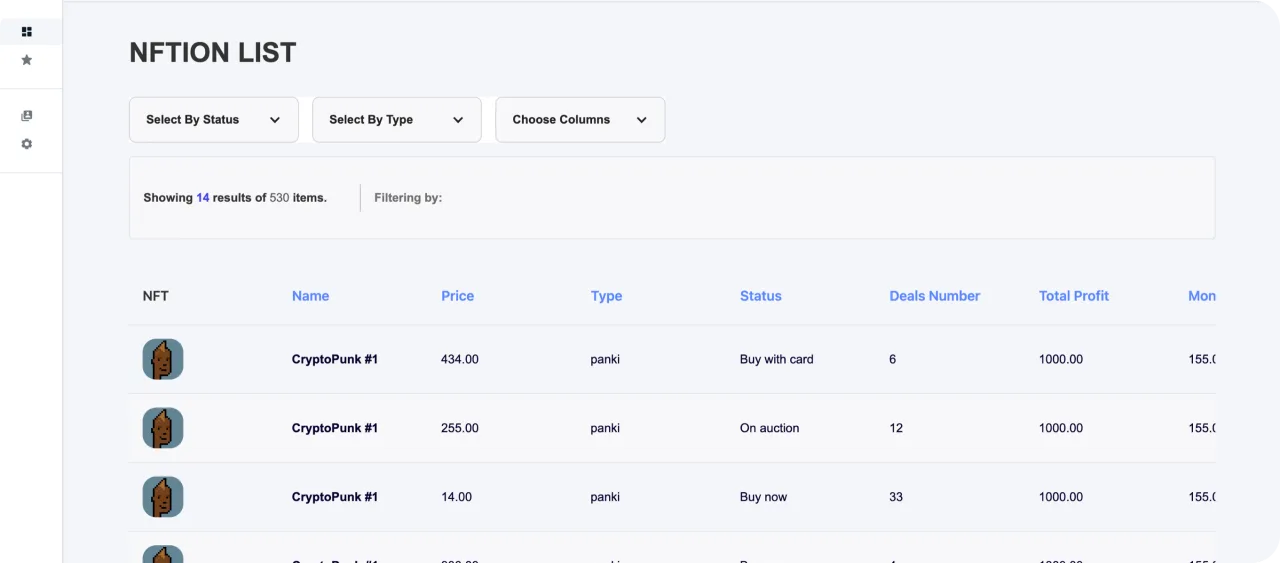
Task: Click the price value 434.00
Action: (x=460, y=359)
